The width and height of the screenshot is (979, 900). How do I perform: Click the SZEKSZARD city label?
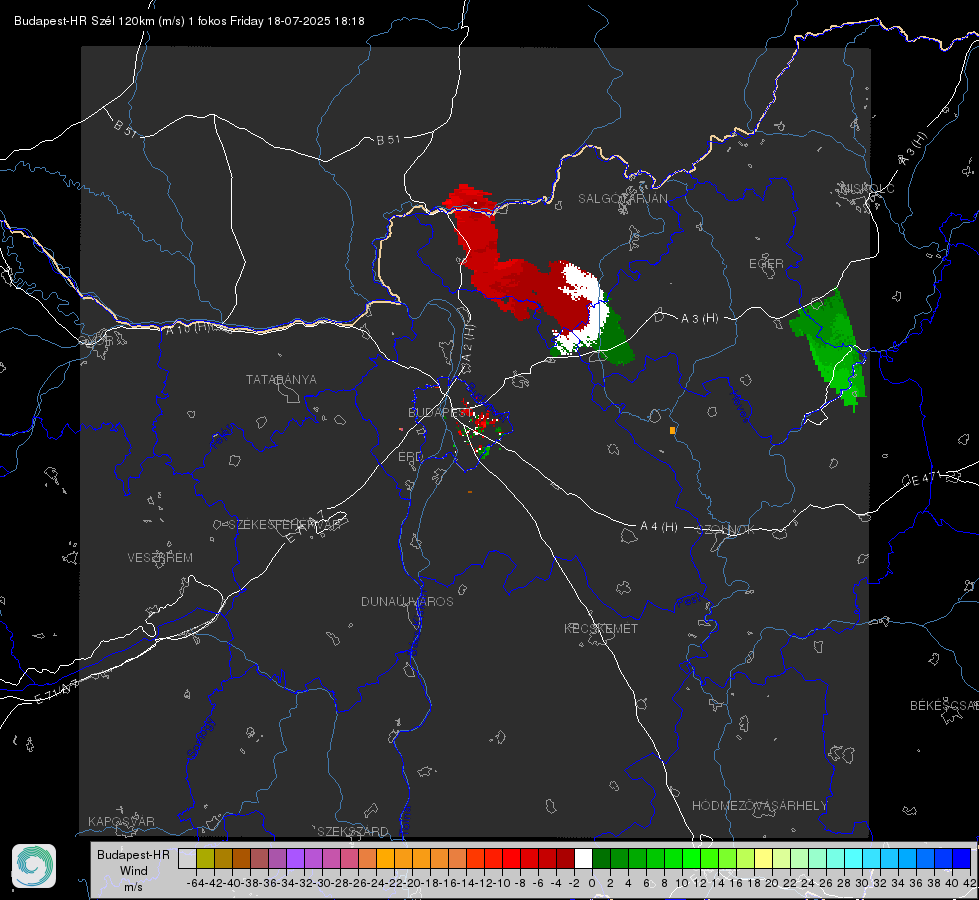tap(353, 831)
